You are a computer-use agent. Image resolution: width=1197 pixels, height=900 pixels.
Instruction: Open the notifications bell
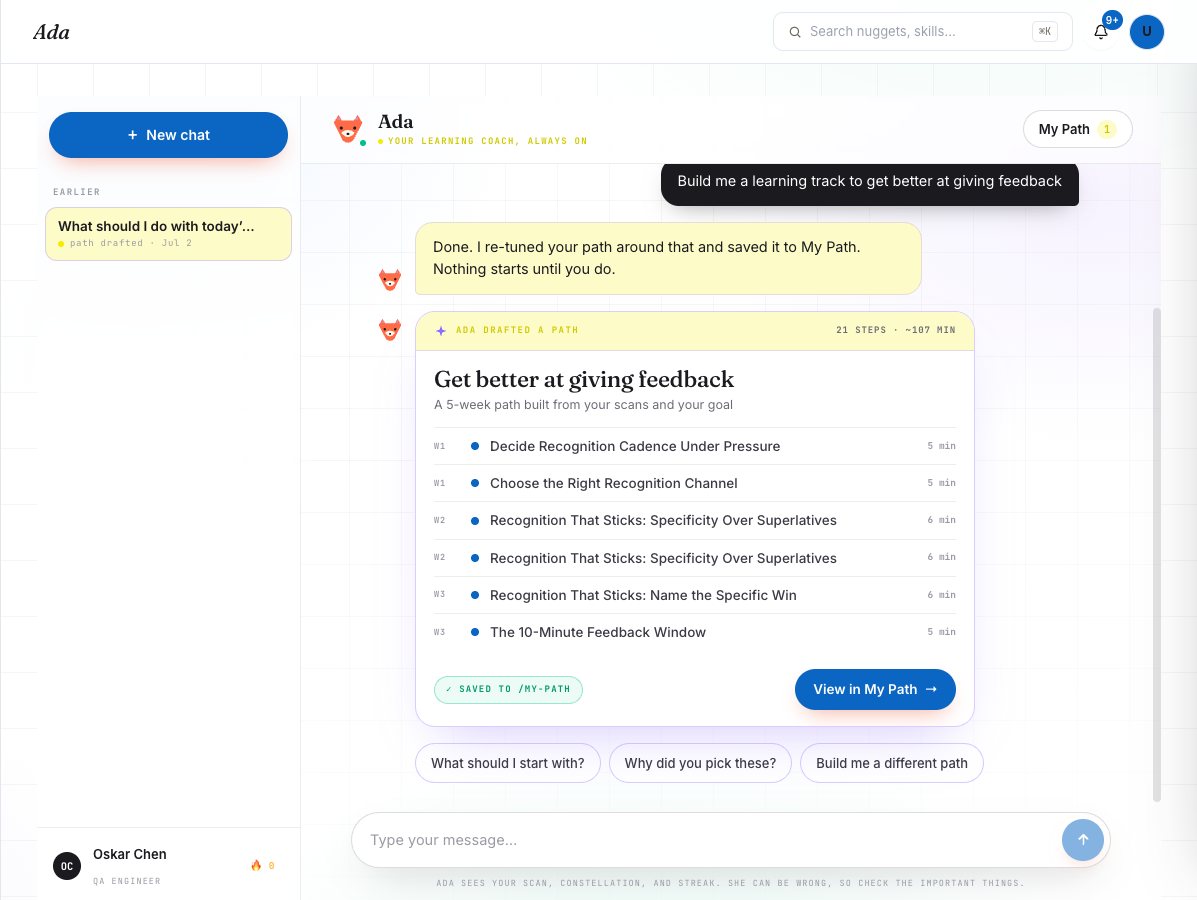1100,32
